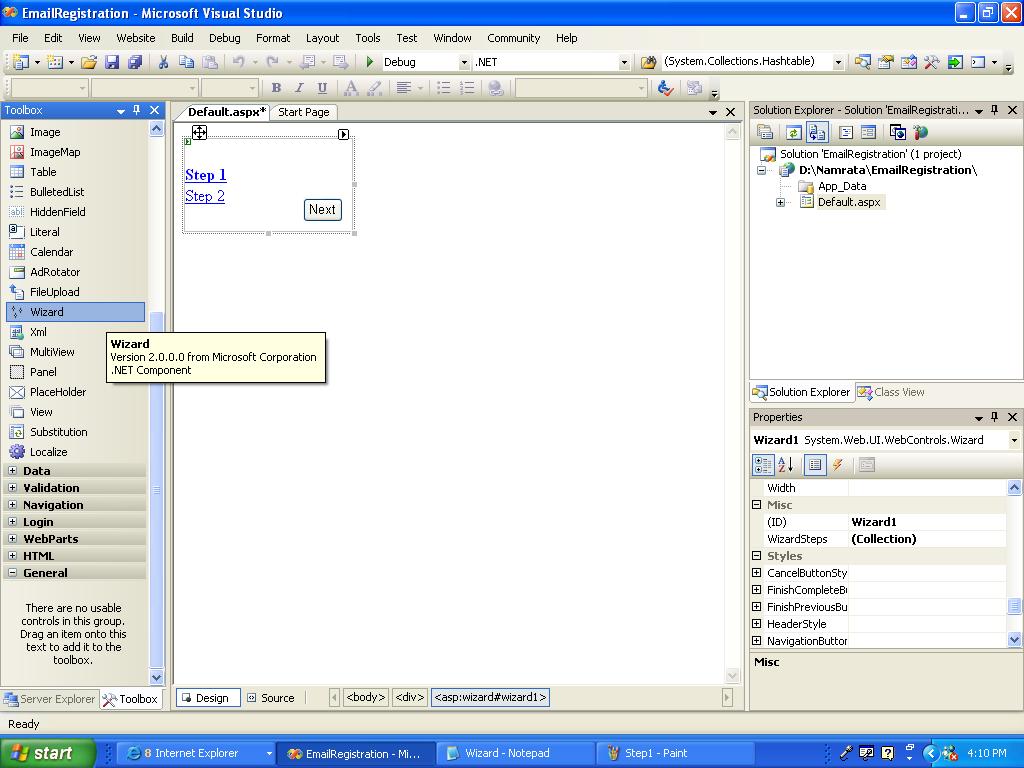Click the Save toolbar icon
Viewport: 1024px width, 768px height.
(112, 62)
